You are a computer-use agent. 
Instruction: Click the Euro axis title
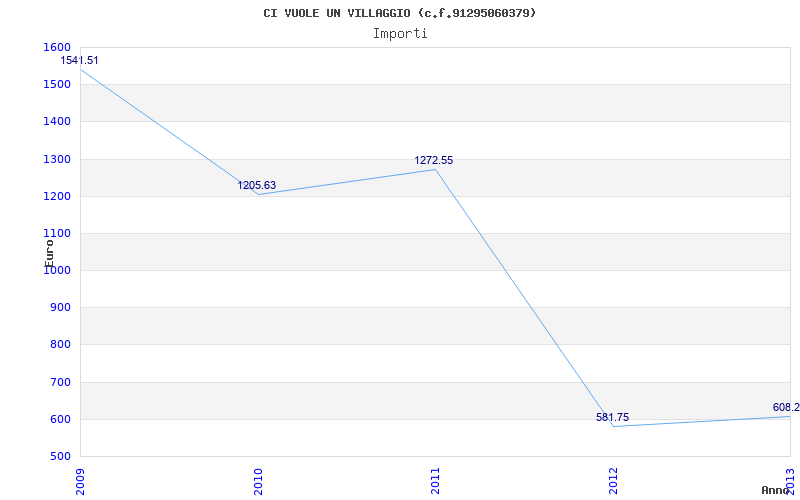tap(49, 253)
